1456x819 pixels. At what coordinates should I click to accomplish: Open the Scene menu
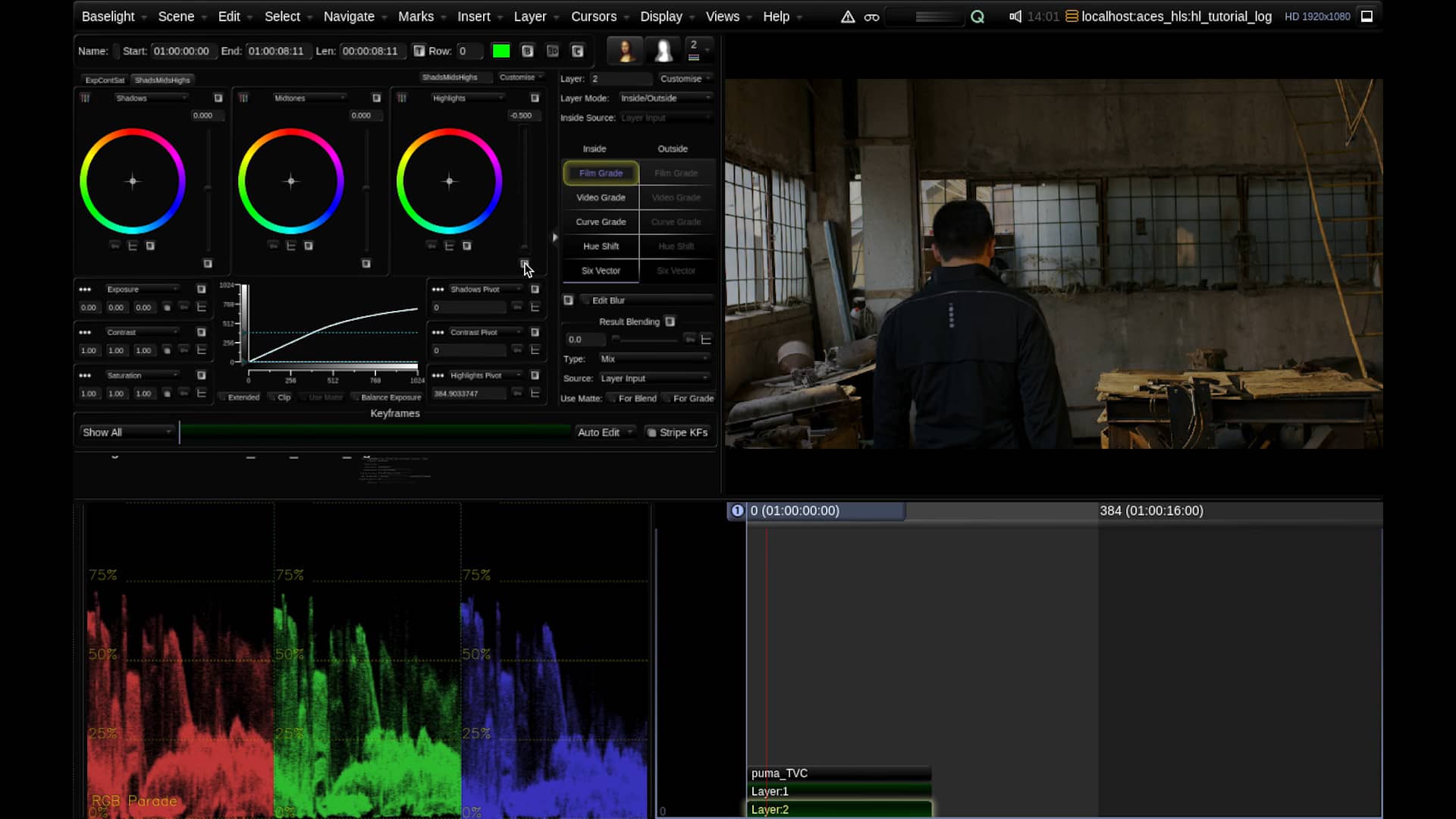pyautogui.click(x=175, y=16)
